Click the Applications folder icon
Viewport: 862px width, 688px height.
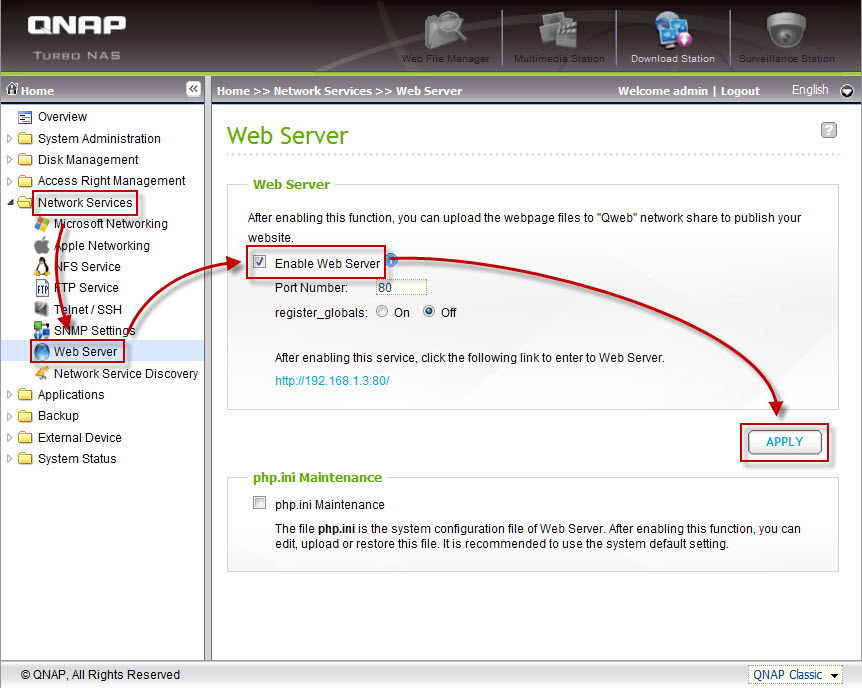pyautogui.click(x=25, y=394)
